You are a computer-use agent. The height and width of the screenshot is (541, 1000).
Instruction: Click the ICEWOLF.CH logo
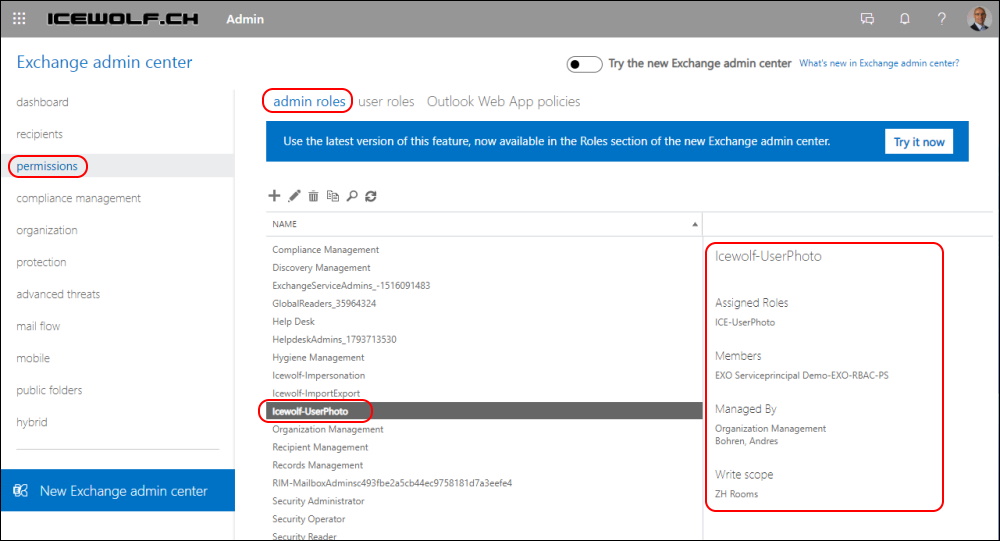coord(122,19)
